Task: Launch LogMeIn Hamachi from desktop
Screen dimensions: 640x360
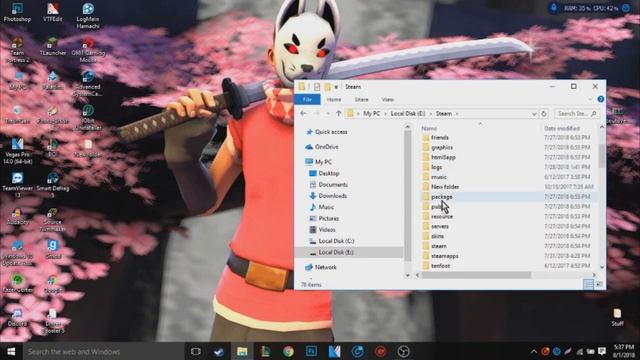Action: click(x=88, y=16)
